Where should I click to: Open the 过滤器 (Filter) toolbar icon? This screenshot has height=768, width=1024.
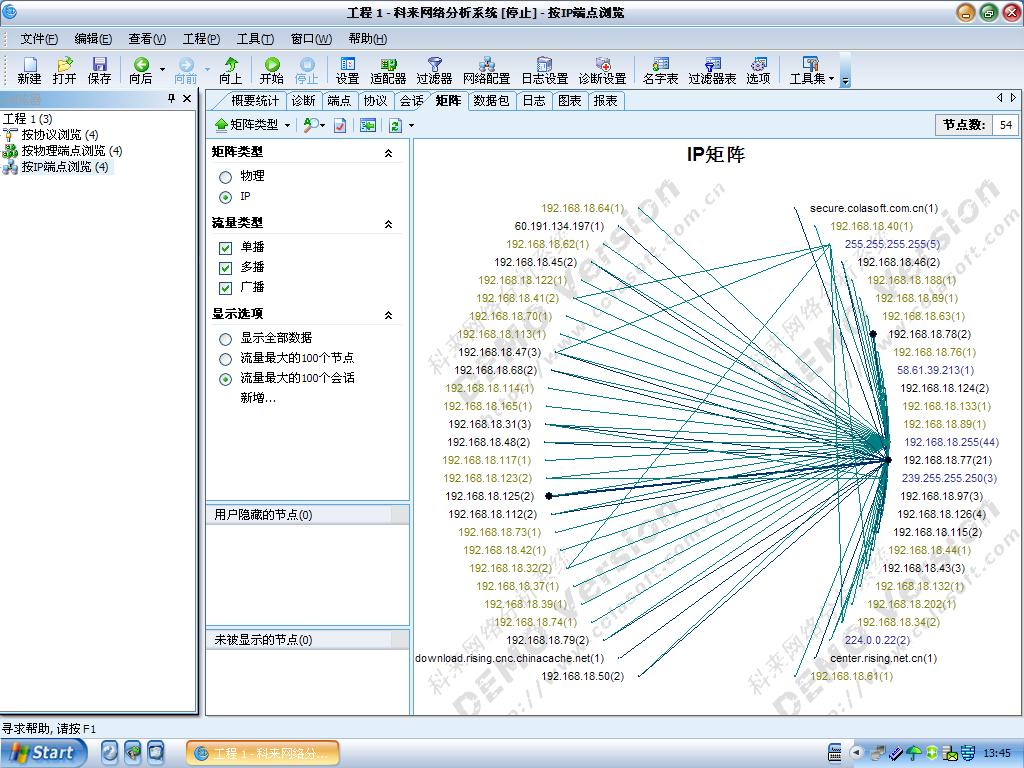pyautogui.click(x=434, y=70)
